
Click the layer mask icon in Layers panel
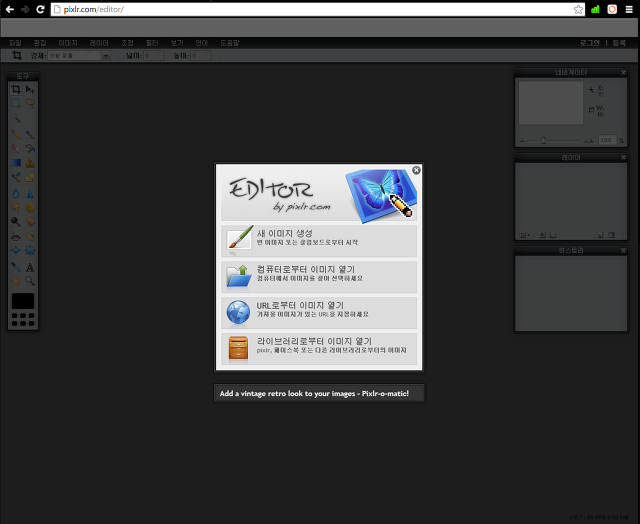coord(542,235)
